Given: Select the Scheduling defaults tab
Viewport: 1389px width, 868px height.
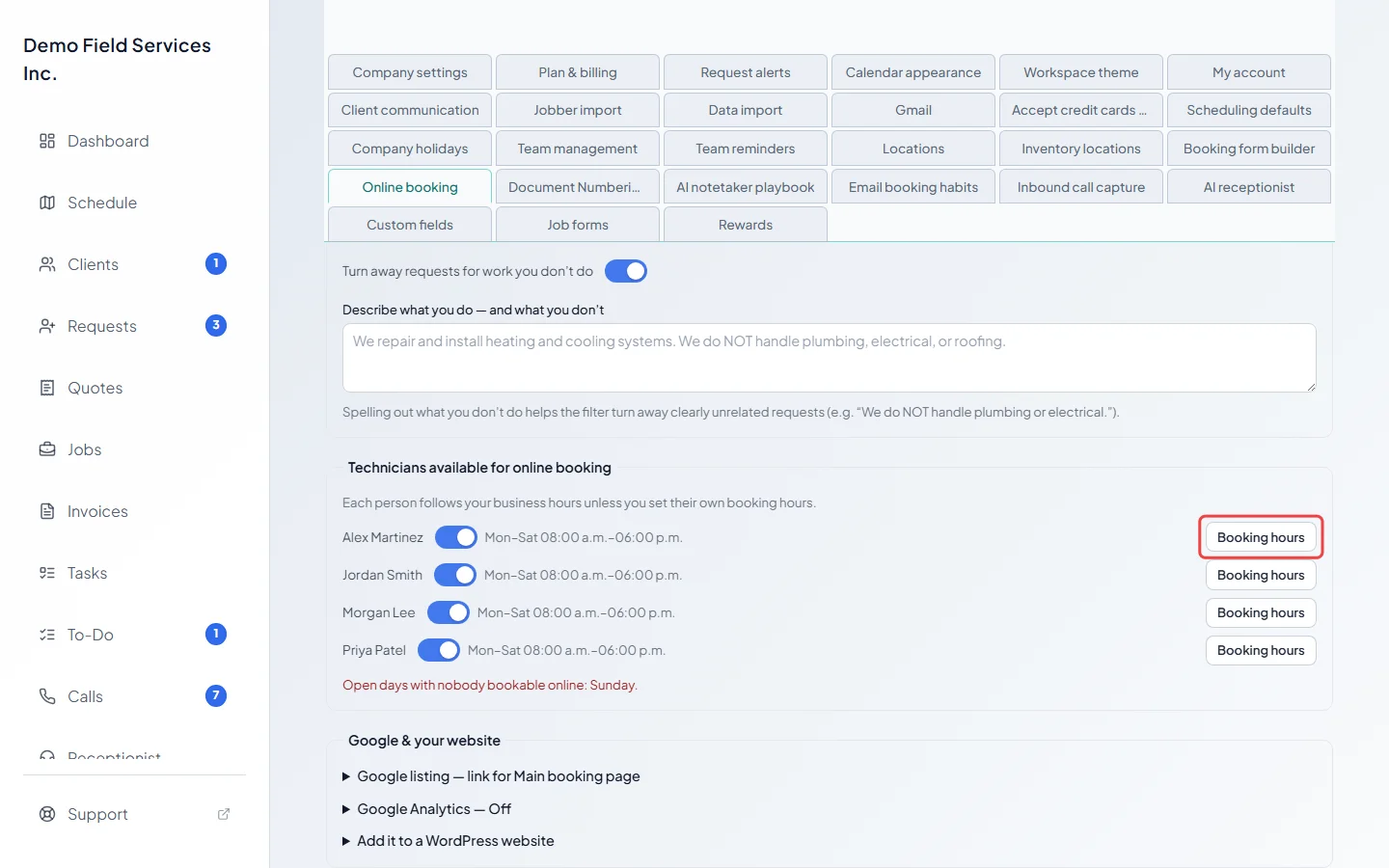Looking at the screenshot, I should pyautogui.click(x=1249, y=110).
